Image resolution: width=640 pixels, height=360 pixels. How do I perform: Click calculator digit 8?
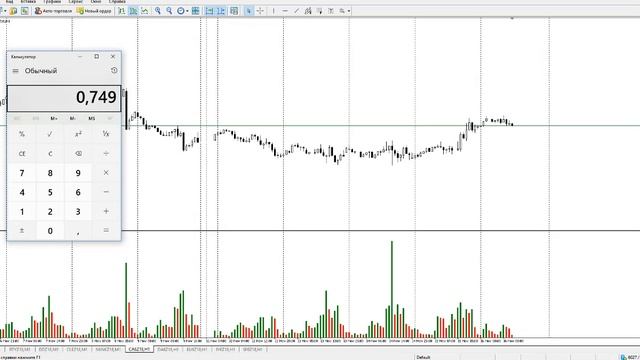pyautogui.click(x=50, y=173)
